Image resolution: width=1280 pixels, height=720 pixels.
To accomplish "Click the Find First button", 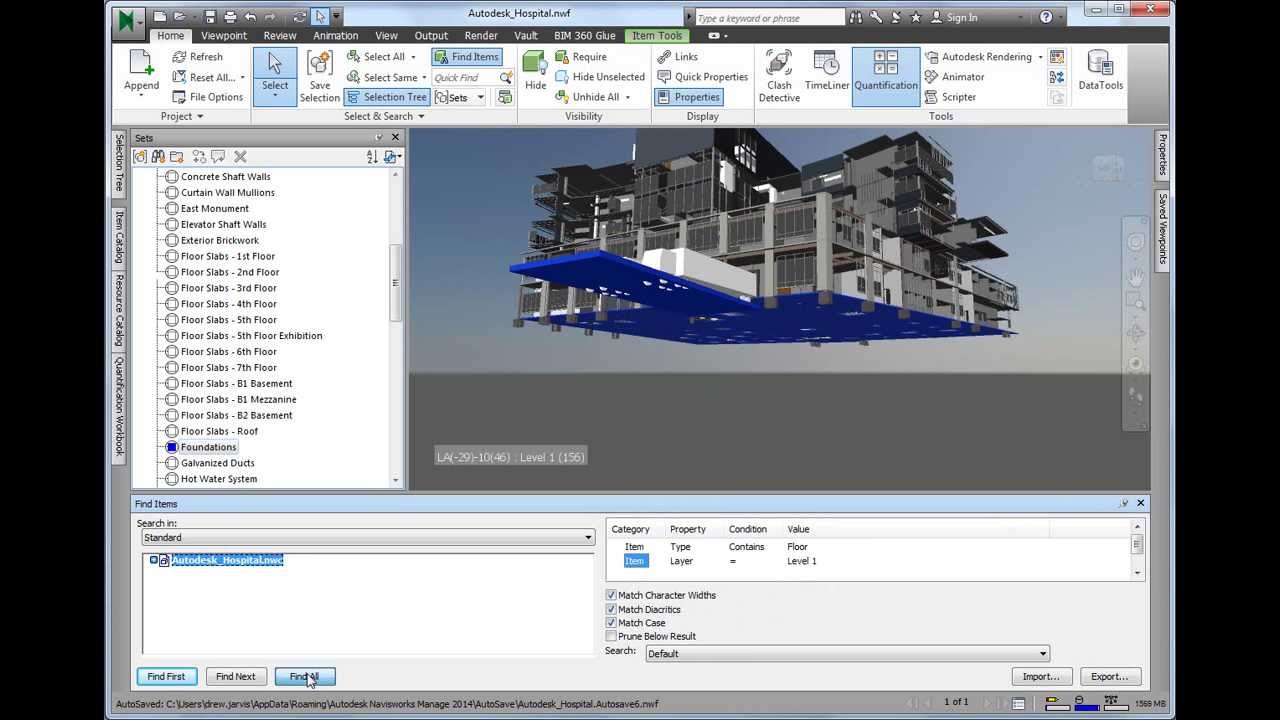I will tap(166, 677).
